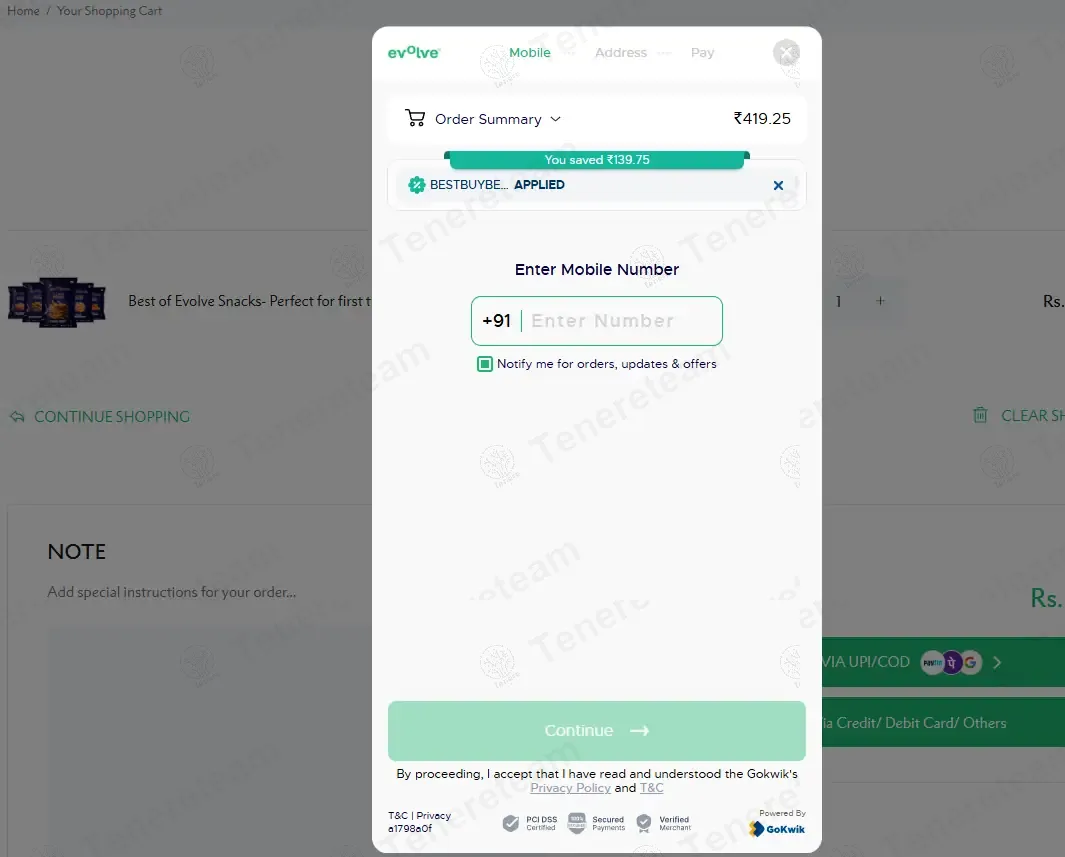This screenshot has width=1065, height=857.
Task: Switch to the Address step tab
Action: (x=621, y=52)
